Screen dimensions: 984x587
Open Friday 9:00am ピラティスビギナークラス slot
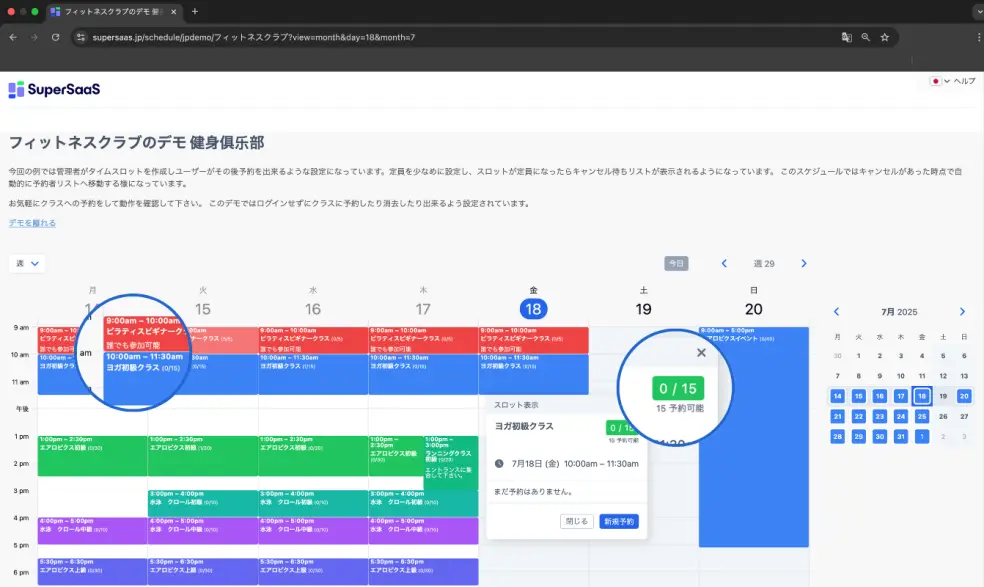coord(533,340)
